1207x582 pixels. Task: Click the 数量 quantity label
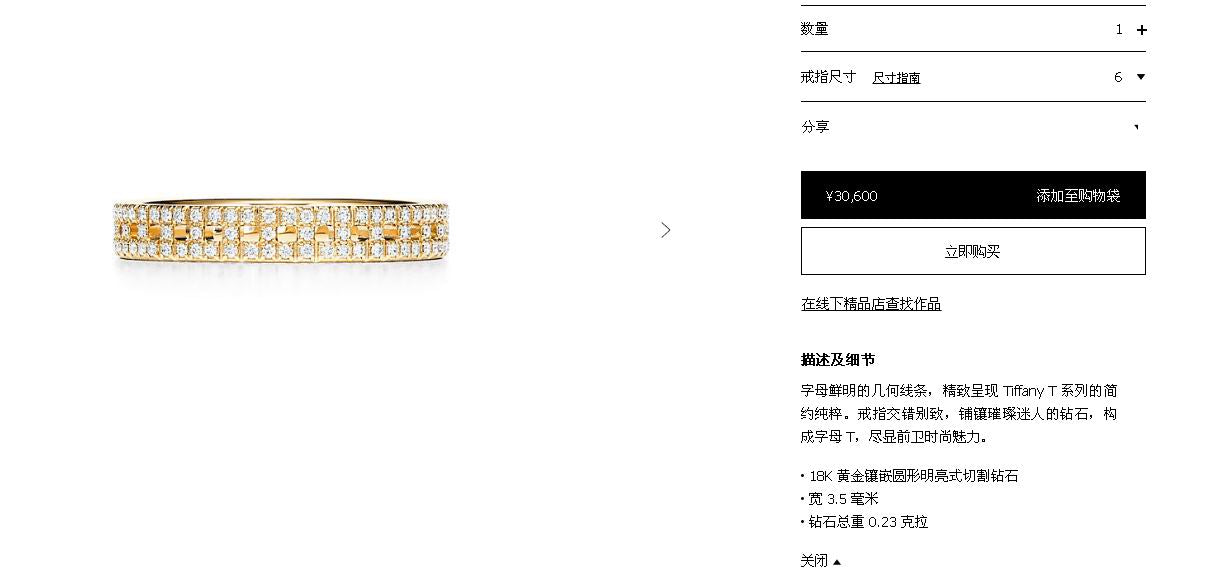click(814, 29)
